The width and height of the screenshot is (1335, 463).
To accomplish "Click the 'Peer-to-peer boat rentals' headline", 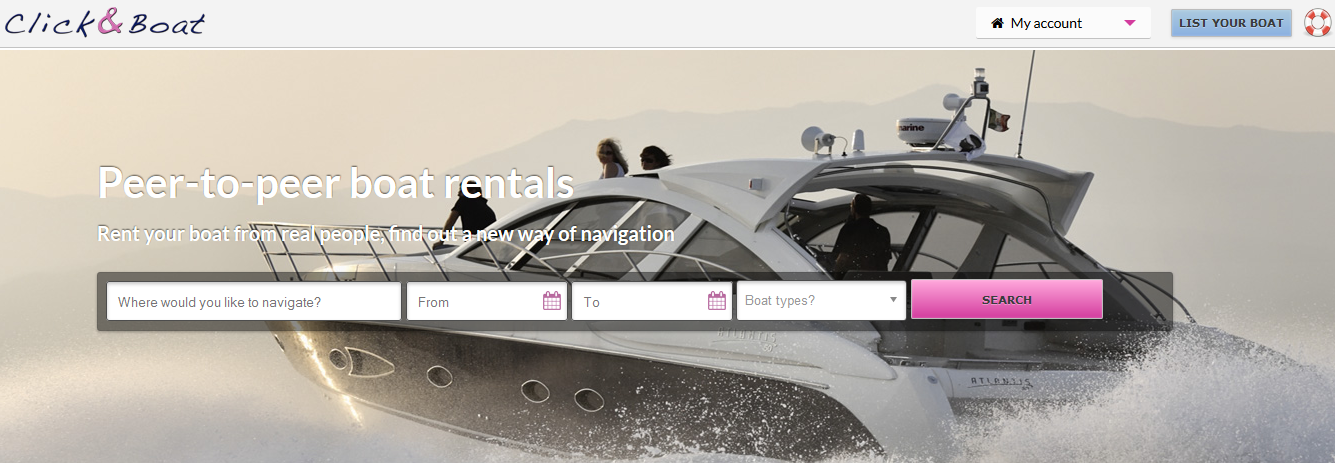I will 335,183.
